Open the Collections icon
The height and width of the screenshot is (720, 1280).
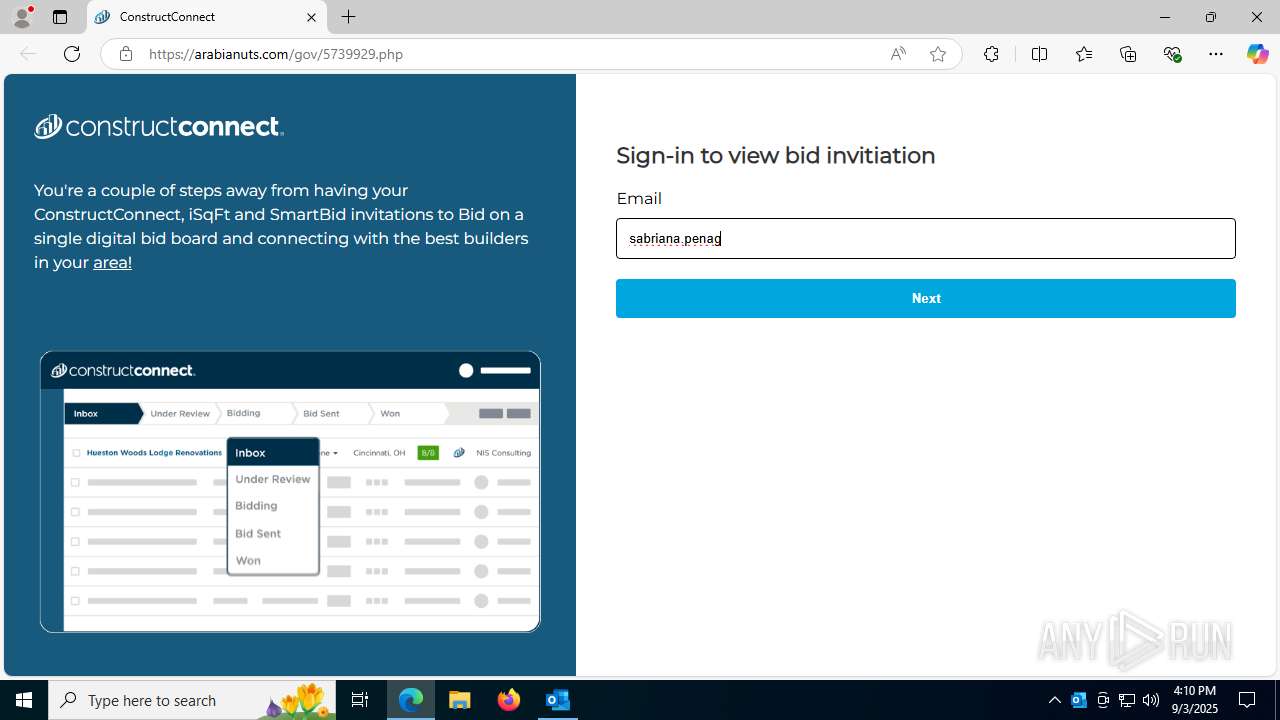point(1128,54)
